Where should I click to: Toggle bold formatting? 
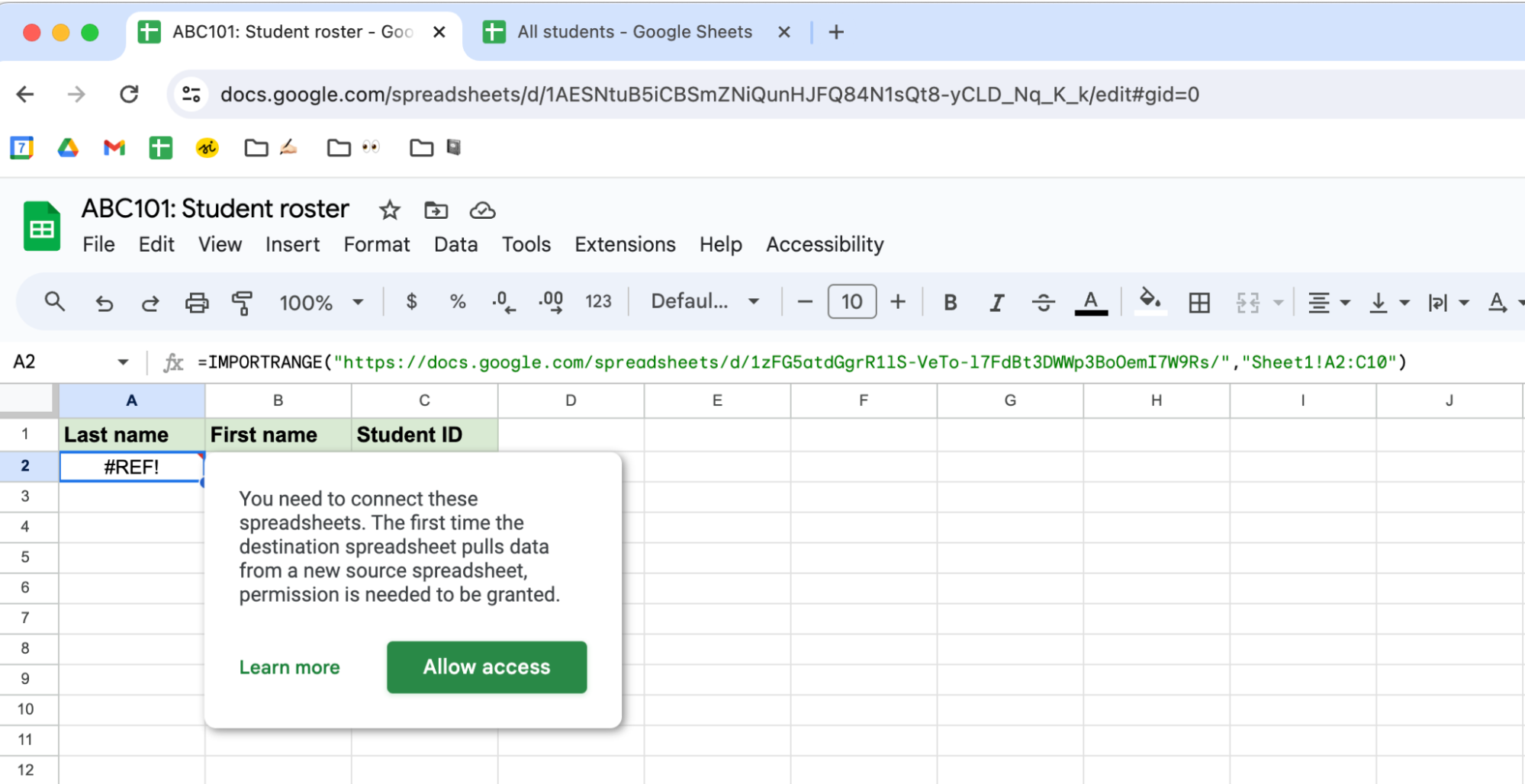point(950,303)
